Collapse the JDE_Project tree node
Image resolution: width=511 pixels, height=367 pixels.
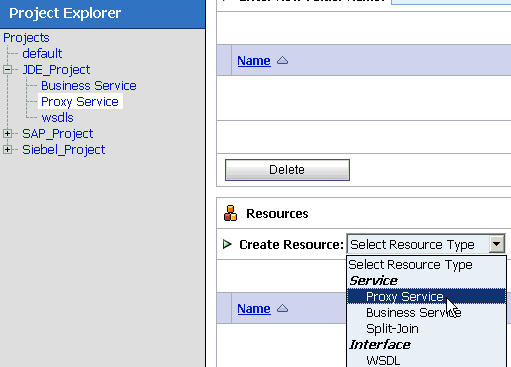[7, 70]
